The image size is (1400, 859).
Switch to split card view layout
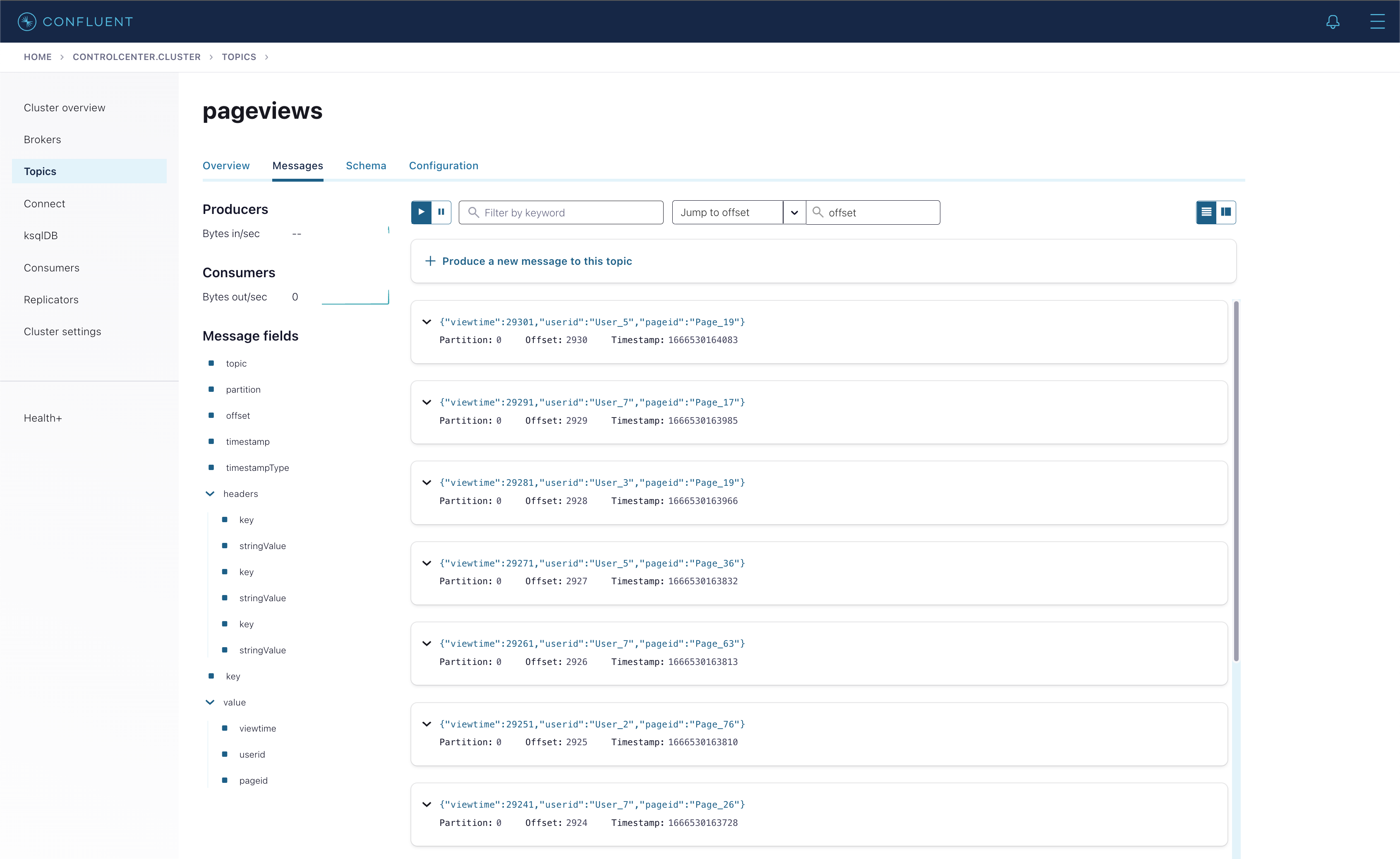[1226, 212]
